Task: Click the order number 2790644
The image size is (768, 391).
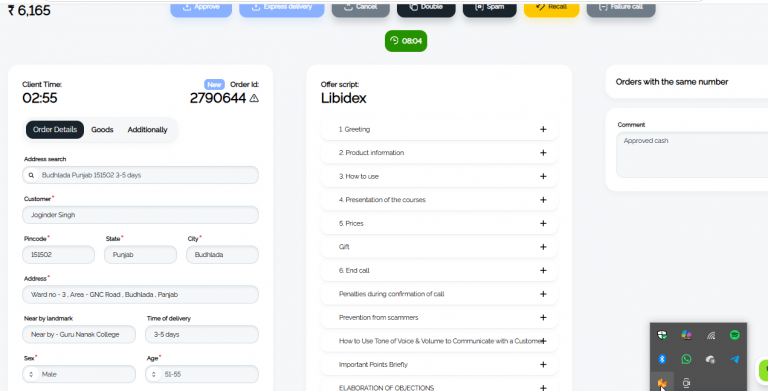Action: point(218,98)
